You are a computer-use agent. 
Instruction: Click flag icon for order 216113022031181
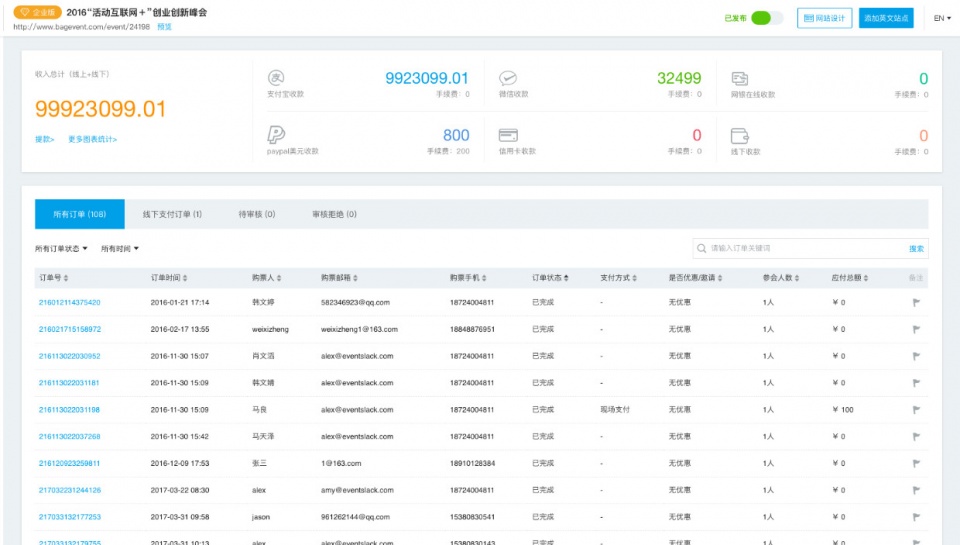pyautogui.click(x=916, y=383)
